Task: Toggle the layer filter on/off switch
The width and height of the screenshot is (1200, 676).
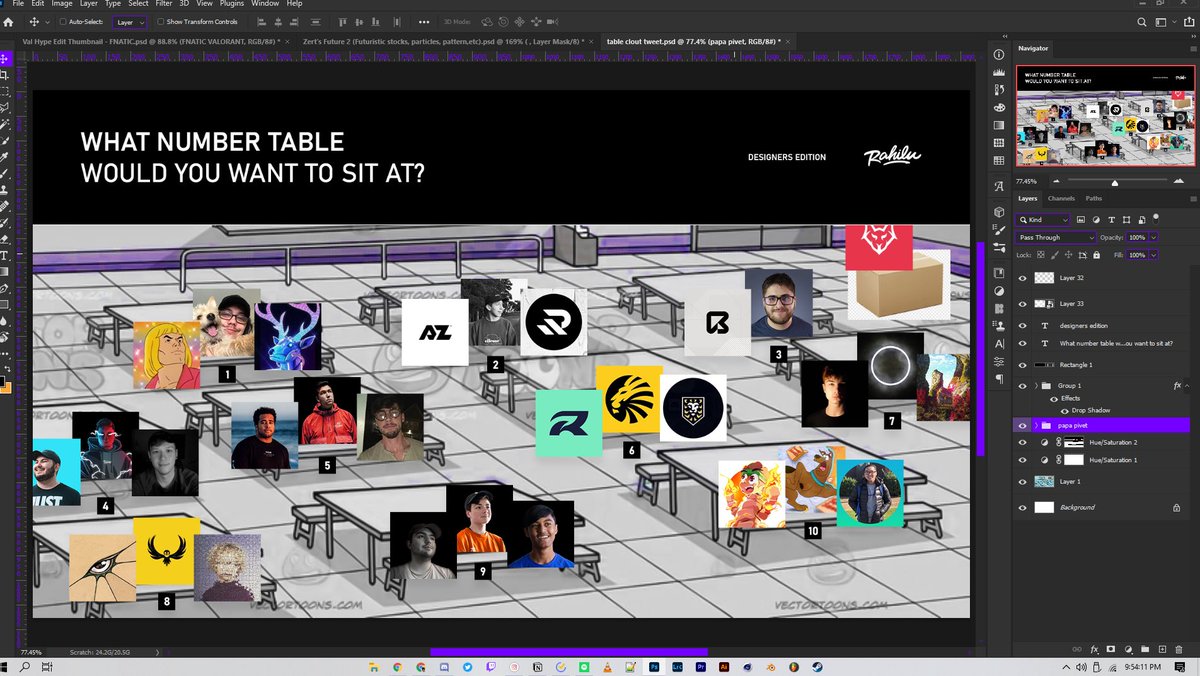Action: [1158, 219]
